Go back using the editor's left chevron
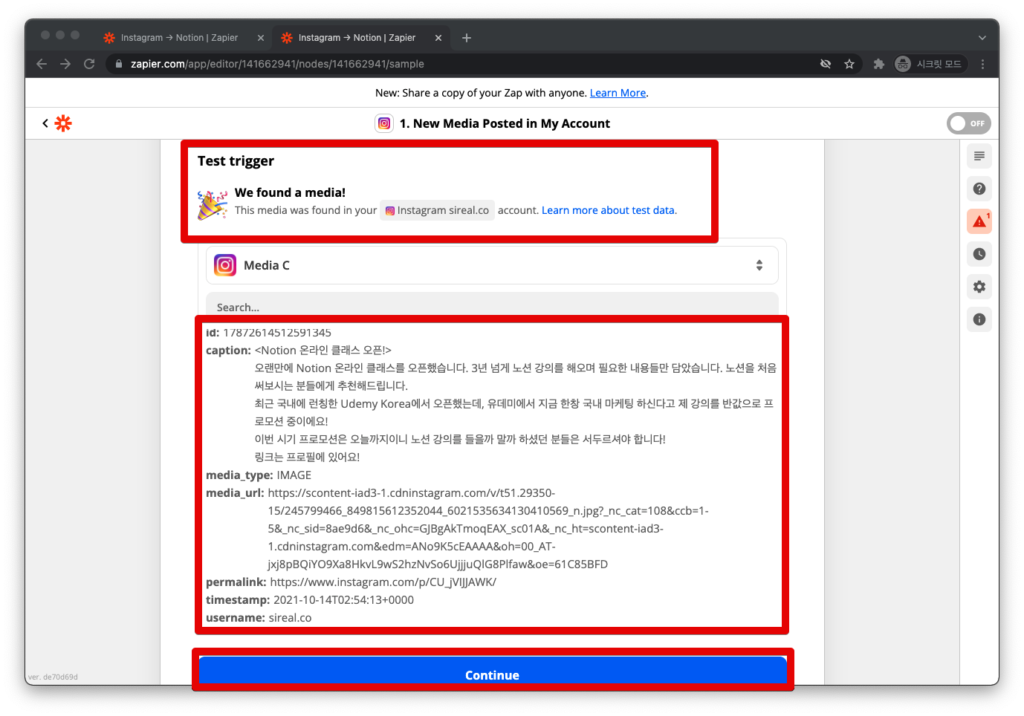1024x716 pixels. click(45, 123)
